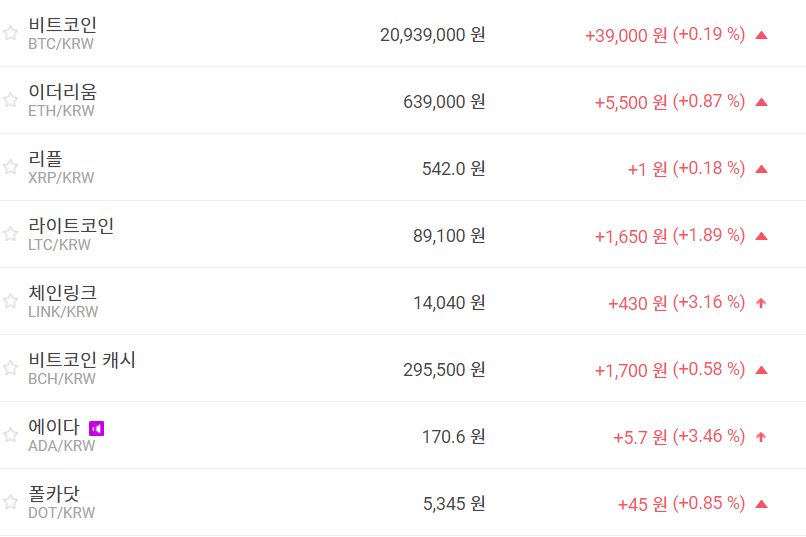
Task: Toggle favorite star for 리플
Action: 10,167
